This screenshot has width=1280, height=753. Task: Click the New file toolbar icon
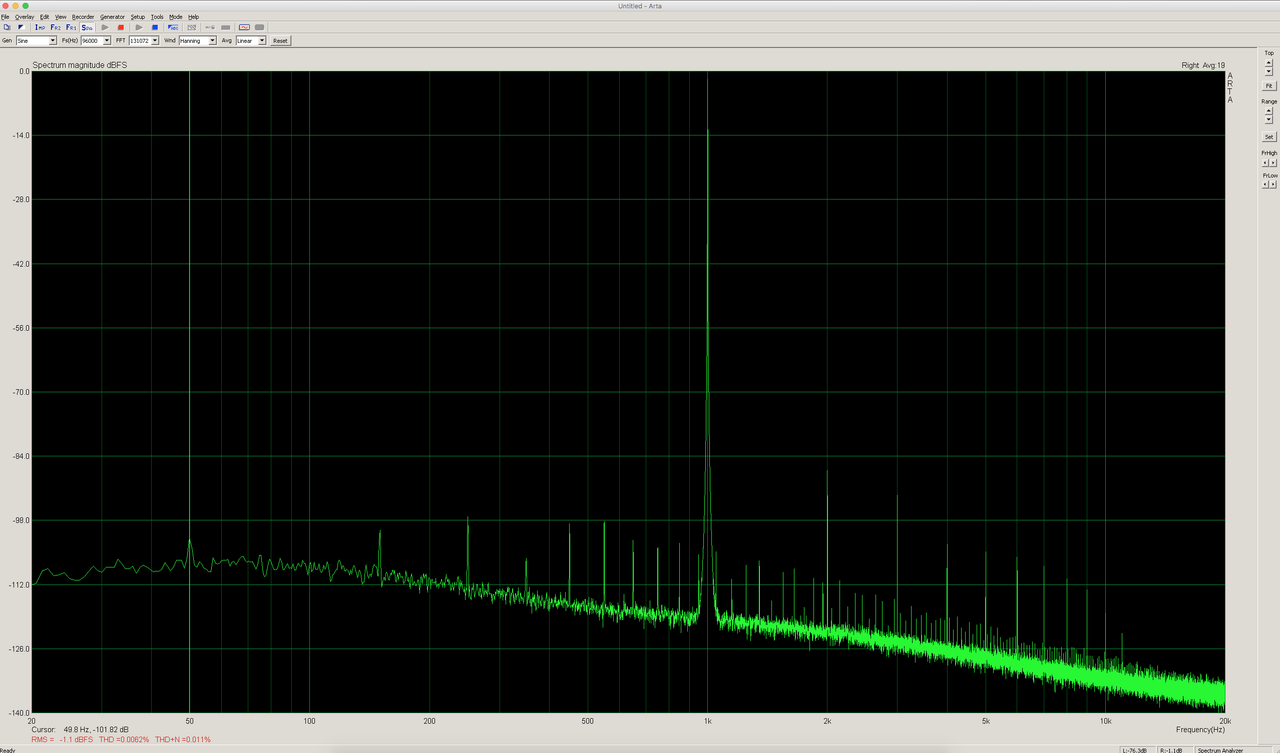(7, 27)
